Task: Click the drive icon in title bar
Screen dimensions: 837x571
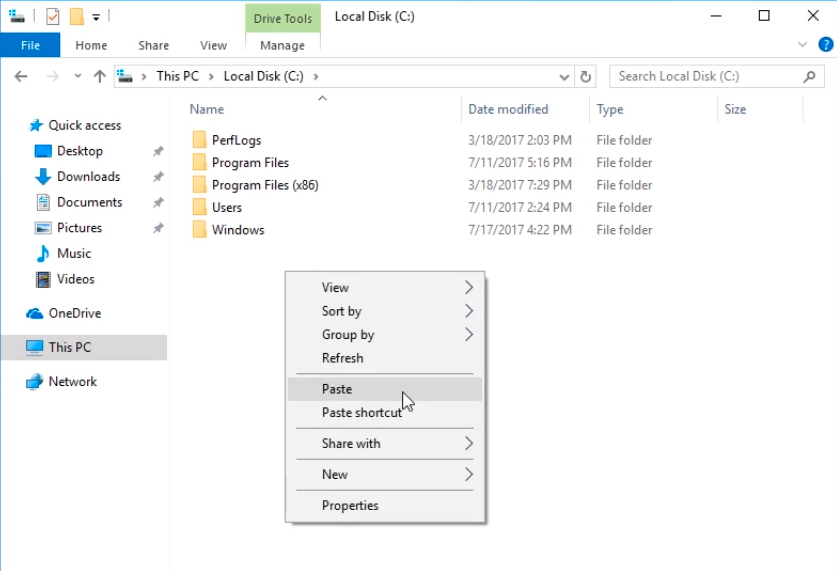Action: pyautogui.click(x=17, y=17)
